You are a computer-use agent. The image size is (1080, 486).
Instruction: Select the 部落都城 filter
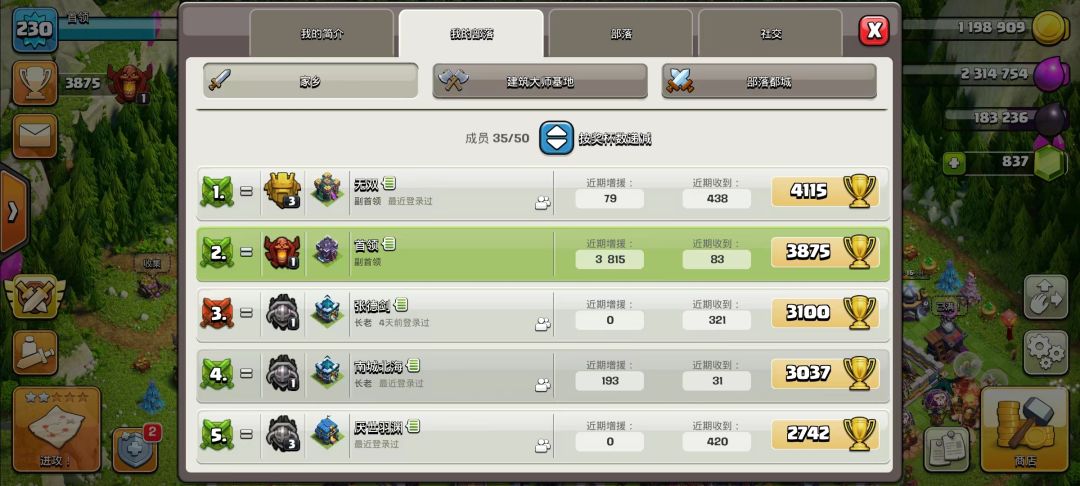tap(769, 81)
